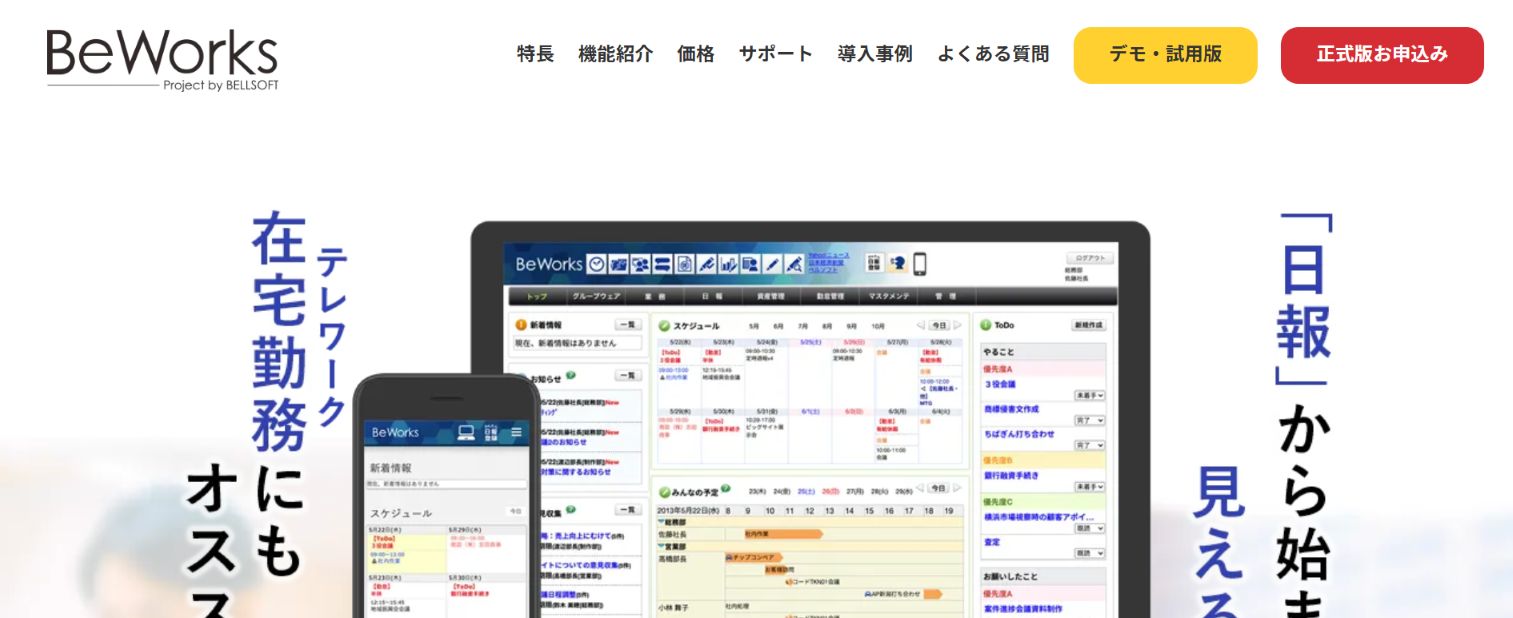Screen dimensions: 1513x618
Task: Click the green icon beside スケジュール
Action: point(664,326)
